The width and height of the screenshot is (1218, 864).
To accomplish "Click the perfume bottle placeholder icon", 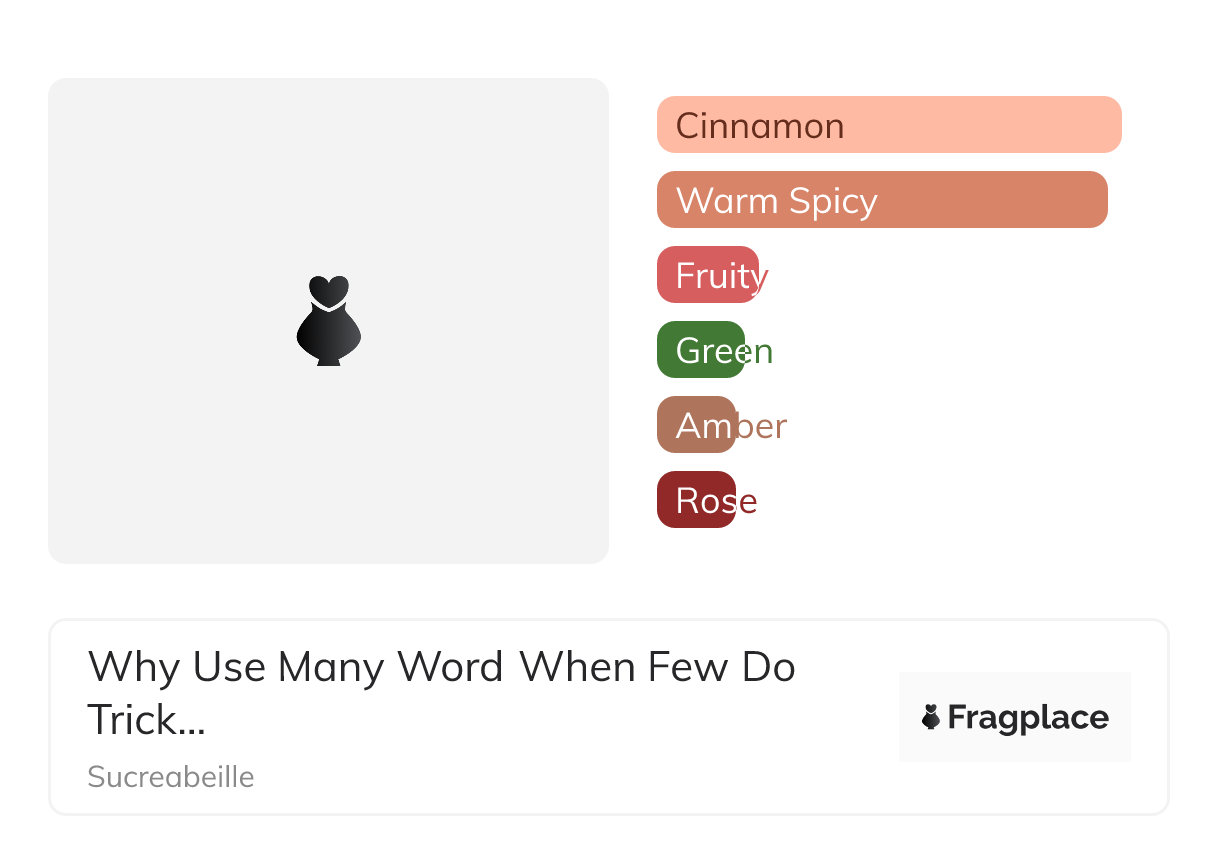I will [328, 320].
